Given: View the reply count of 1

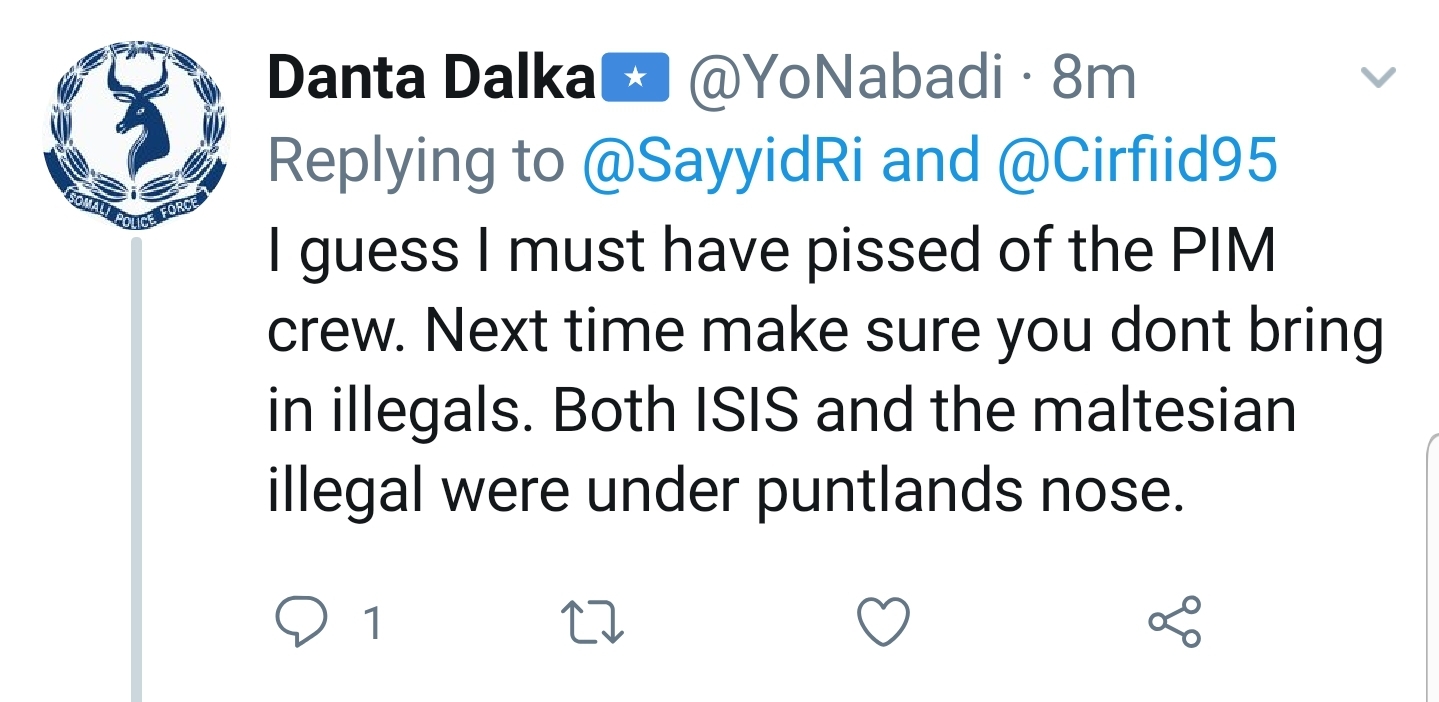Looking at the screenshot, I should (372, 624).
